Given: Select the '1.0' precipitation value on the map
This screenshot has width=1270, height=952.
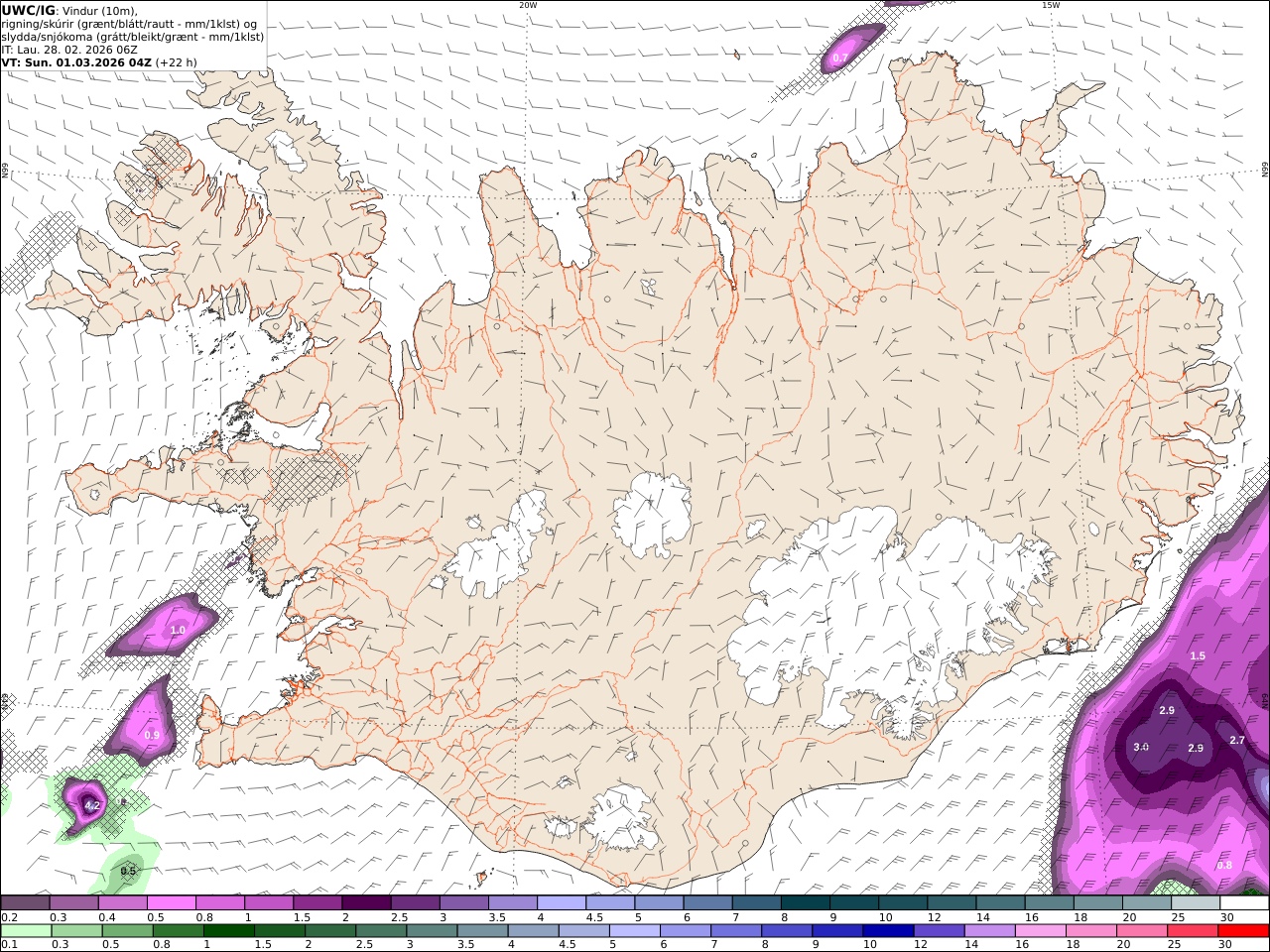Looking at the screenshot, I should tap(178, 630).
